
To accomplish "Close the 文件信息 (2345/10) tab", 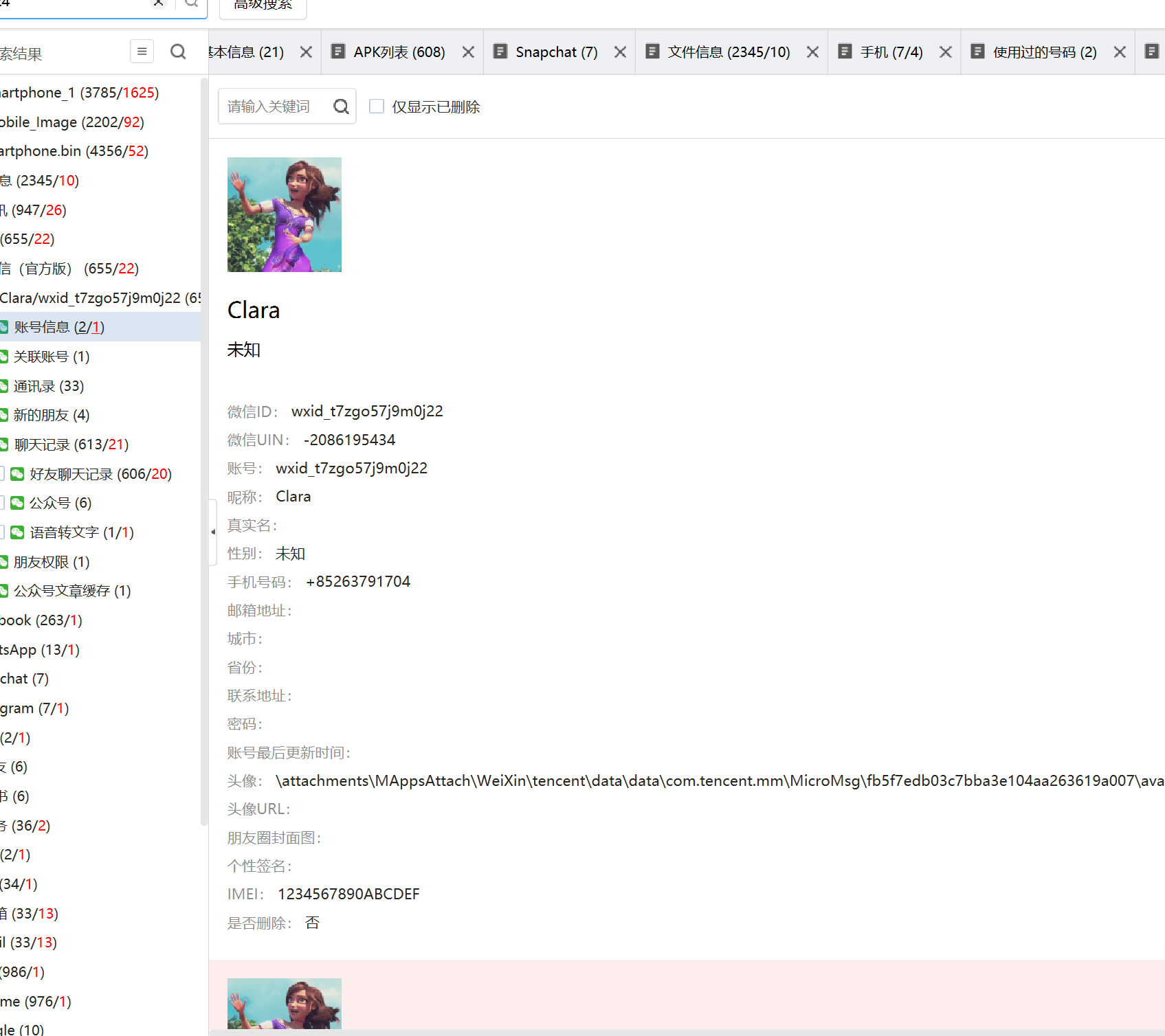I will (812, 52).
